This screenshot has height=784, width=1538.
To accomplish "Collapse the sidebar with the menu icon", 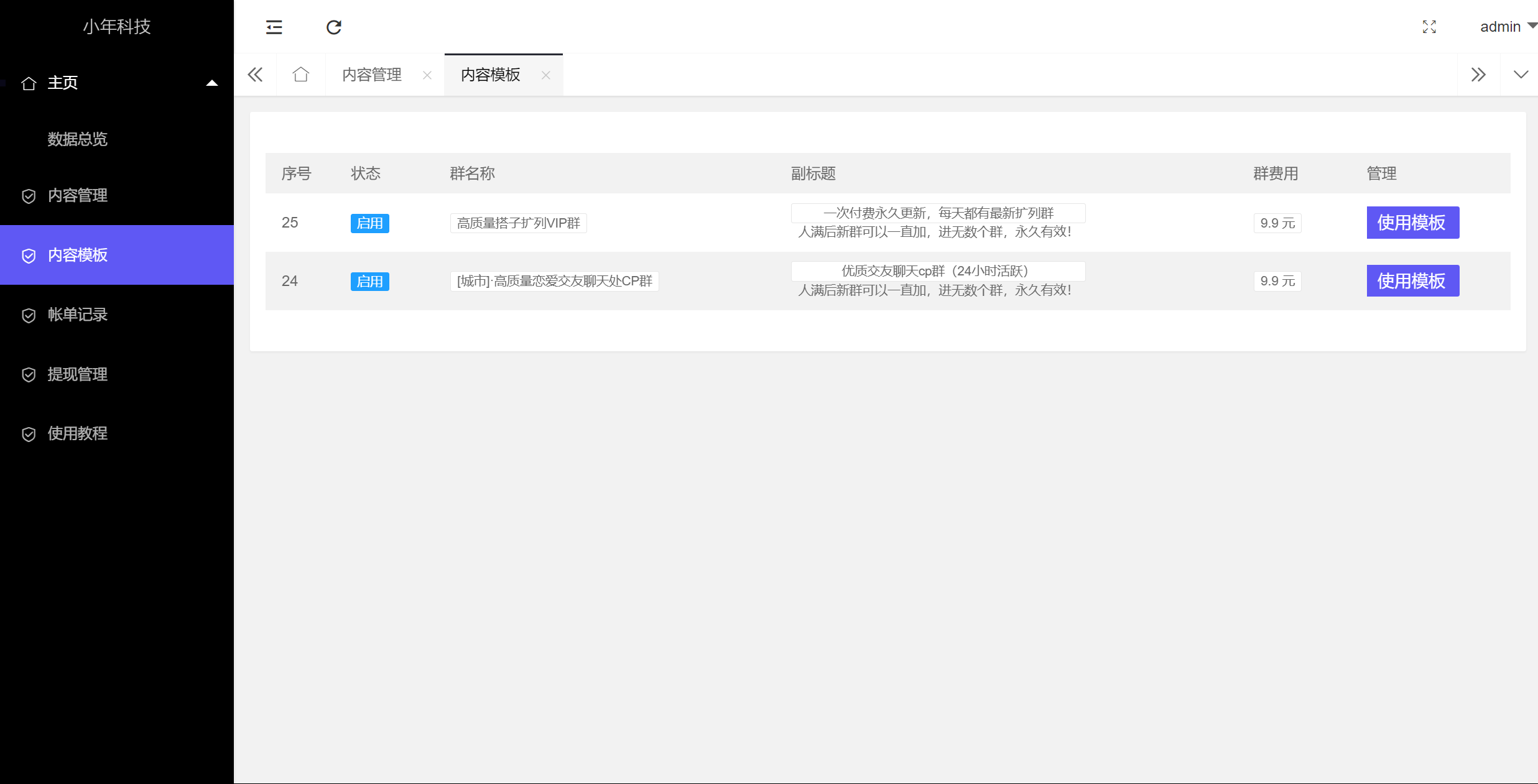I will 274,27.
